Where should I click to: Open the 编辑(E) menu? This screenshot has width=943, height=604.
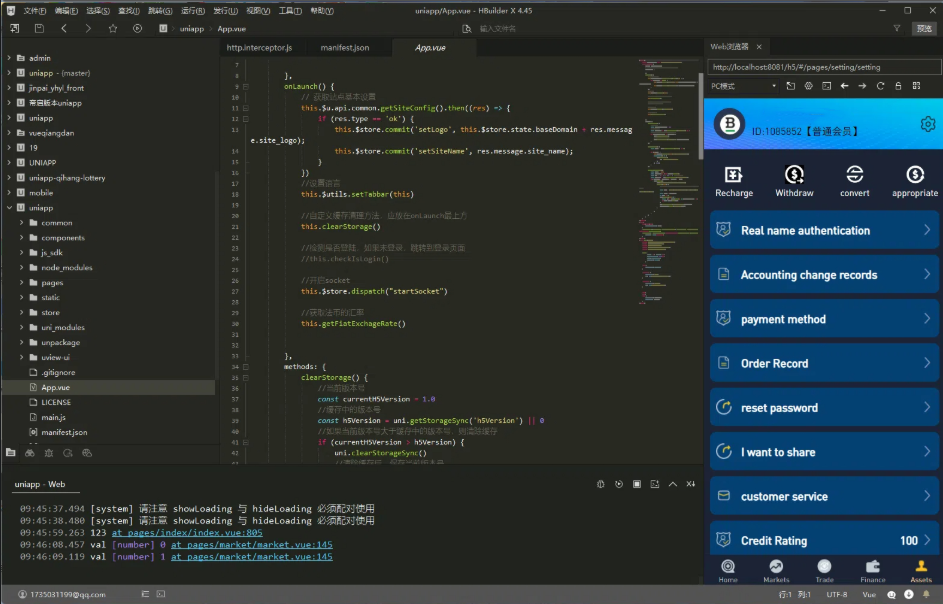(x=66, y=11)
